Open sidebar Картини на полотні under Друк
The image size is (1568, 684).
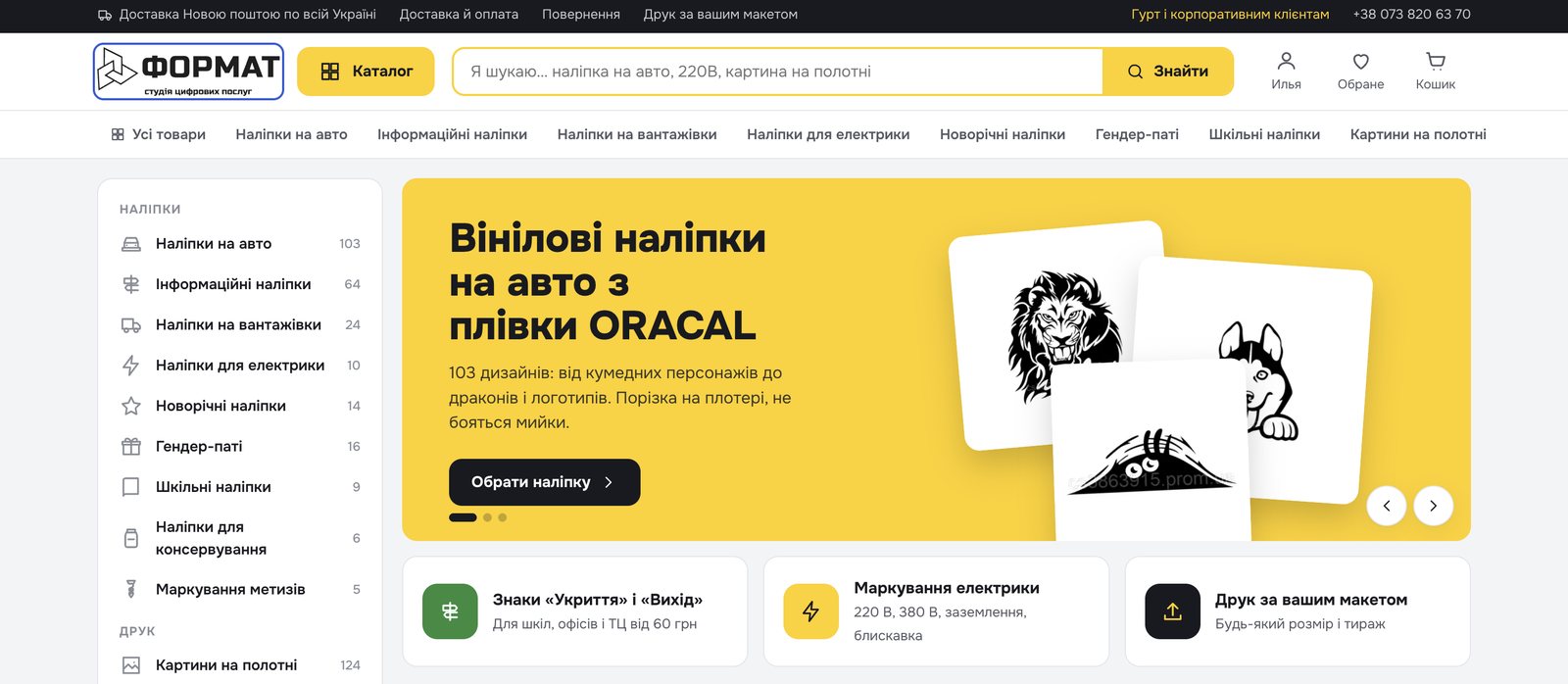240,665
